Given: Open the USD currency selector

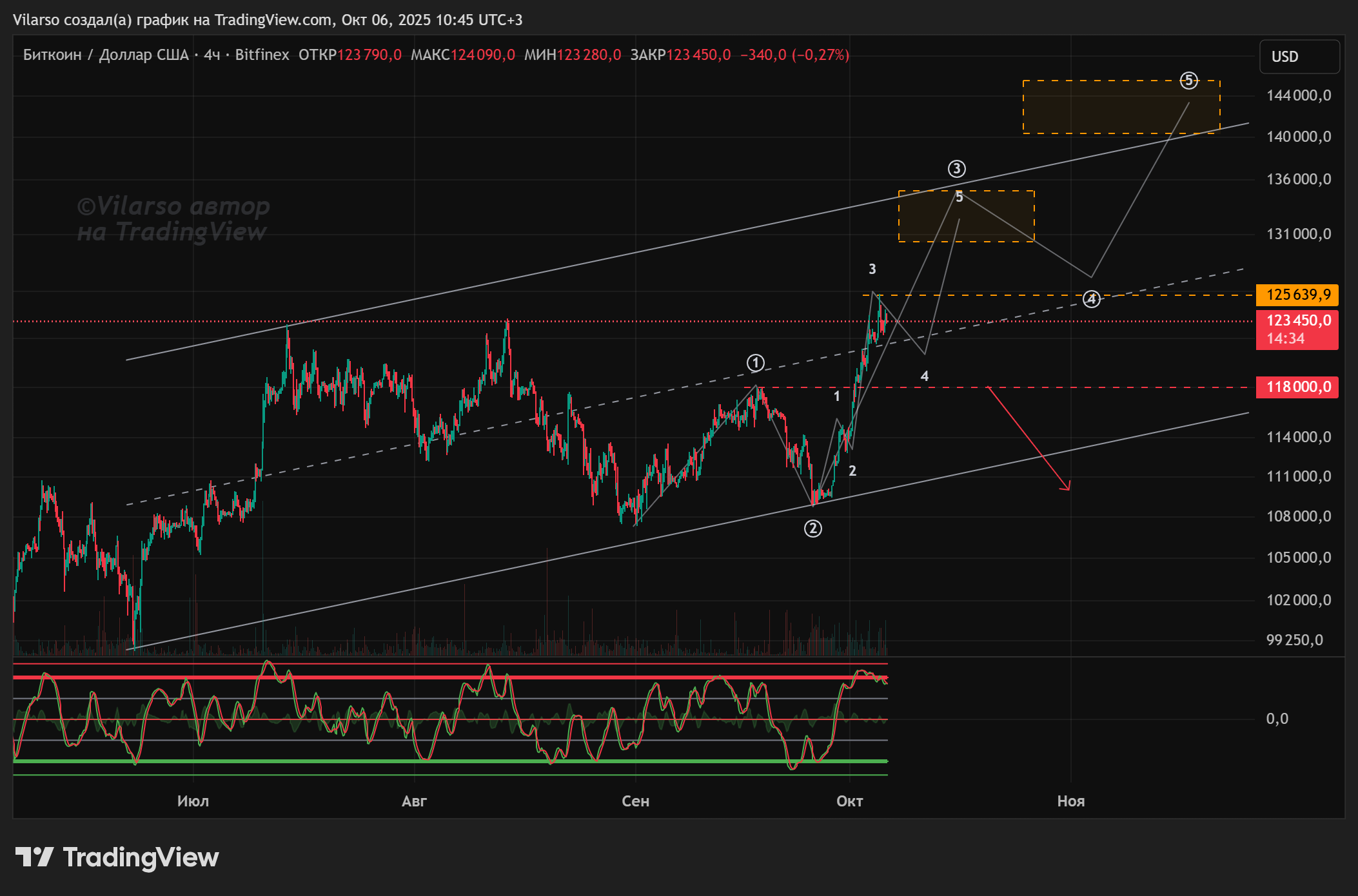Looking at the screenshot, I should click(1299, 57).
